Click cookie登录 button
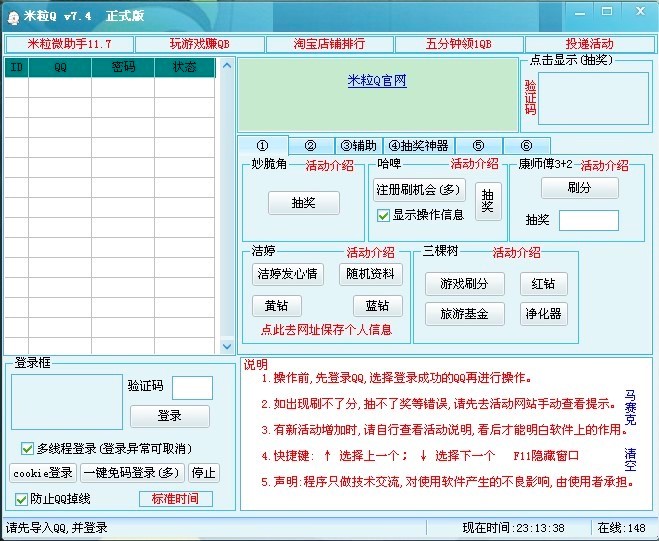This screenshot has width=659, height=541. [43, 473]
